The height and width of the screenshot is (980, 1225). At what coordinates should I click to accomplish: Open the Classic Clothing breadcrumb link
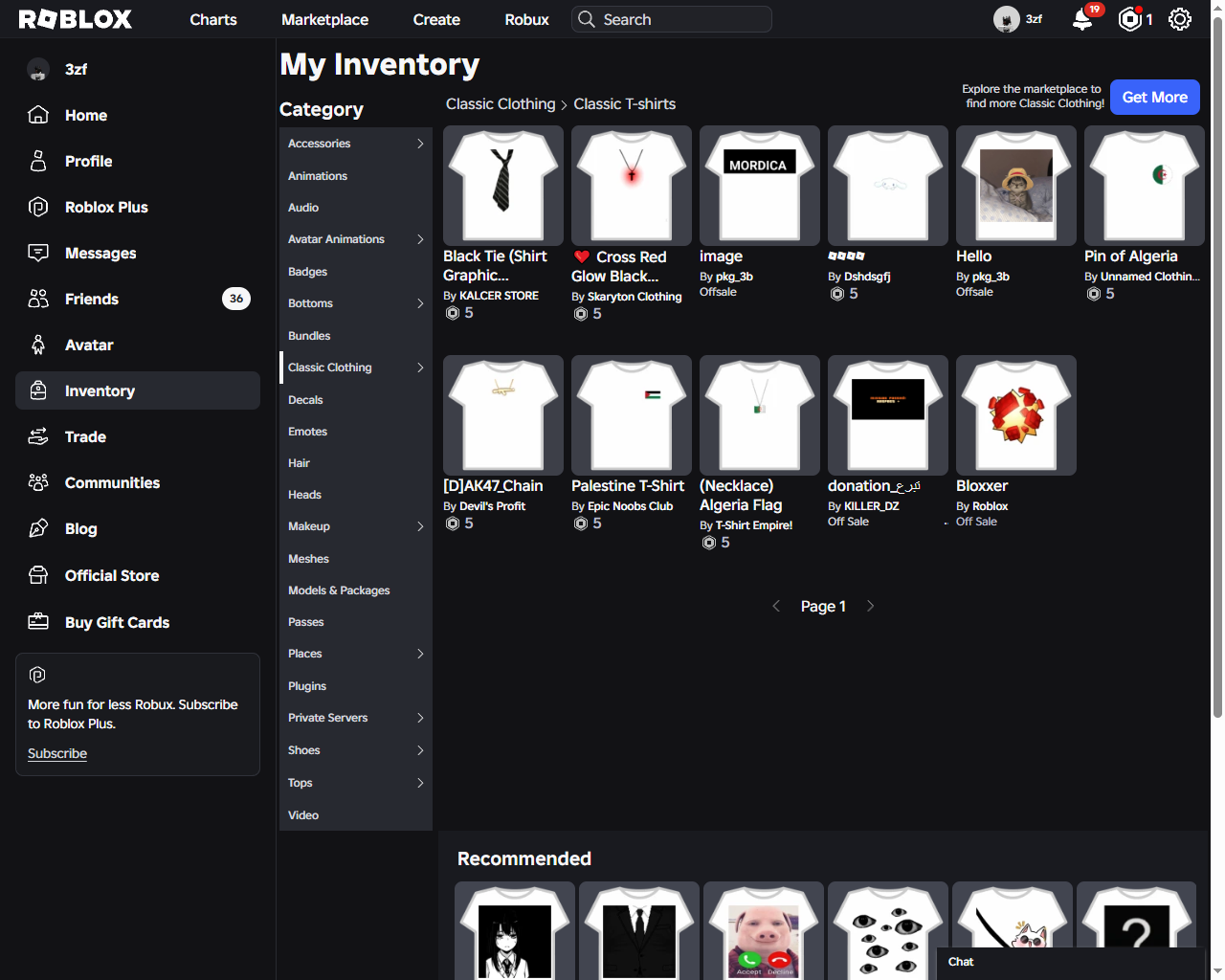pos(501,103)
